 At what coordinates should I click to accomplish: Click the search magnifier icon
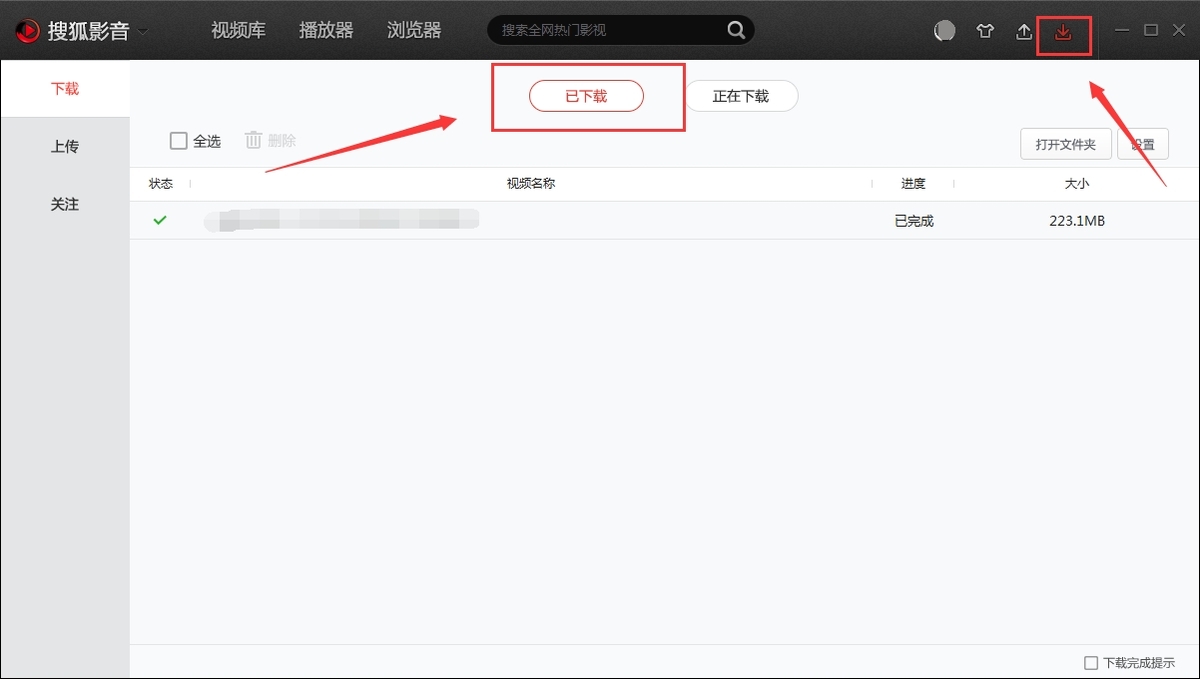(x=735, y=30)
